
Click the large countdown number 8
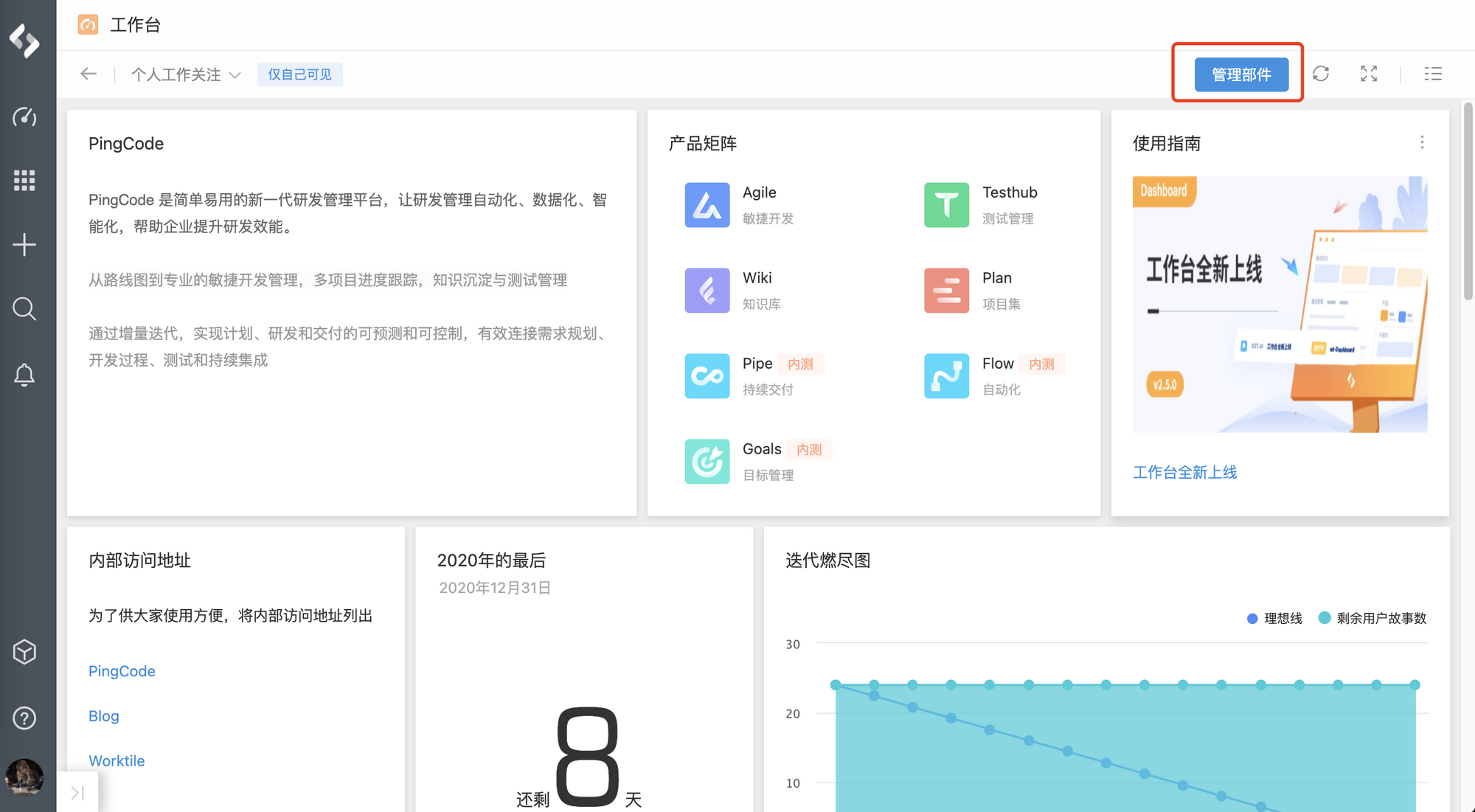click(587, 757)
